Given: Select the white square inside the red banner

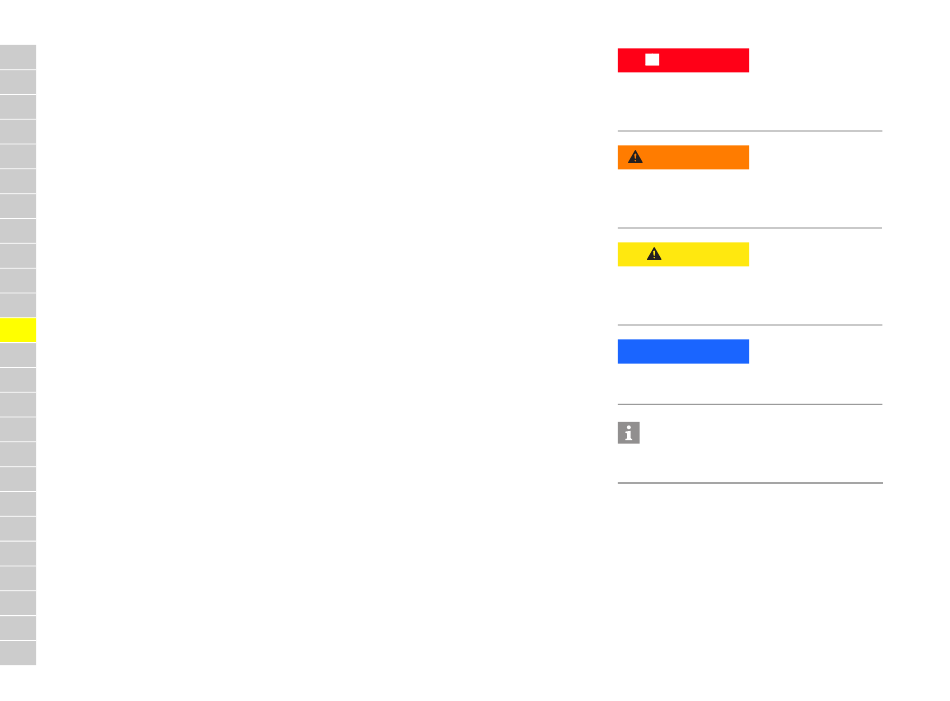Looking at the screenshot, I should 652,59.
